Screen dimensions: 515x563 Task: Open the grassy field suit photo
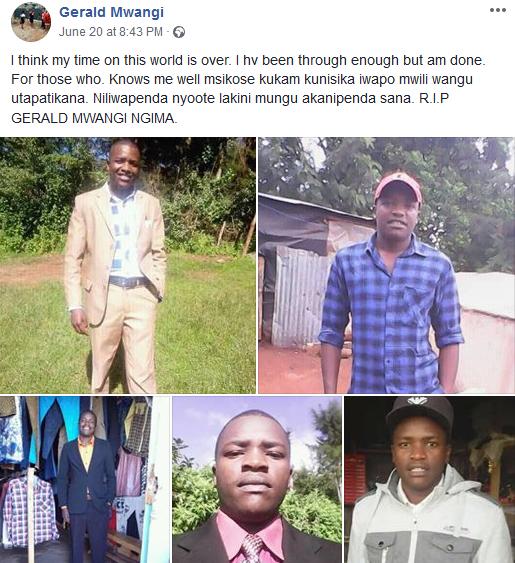(128, 265)
